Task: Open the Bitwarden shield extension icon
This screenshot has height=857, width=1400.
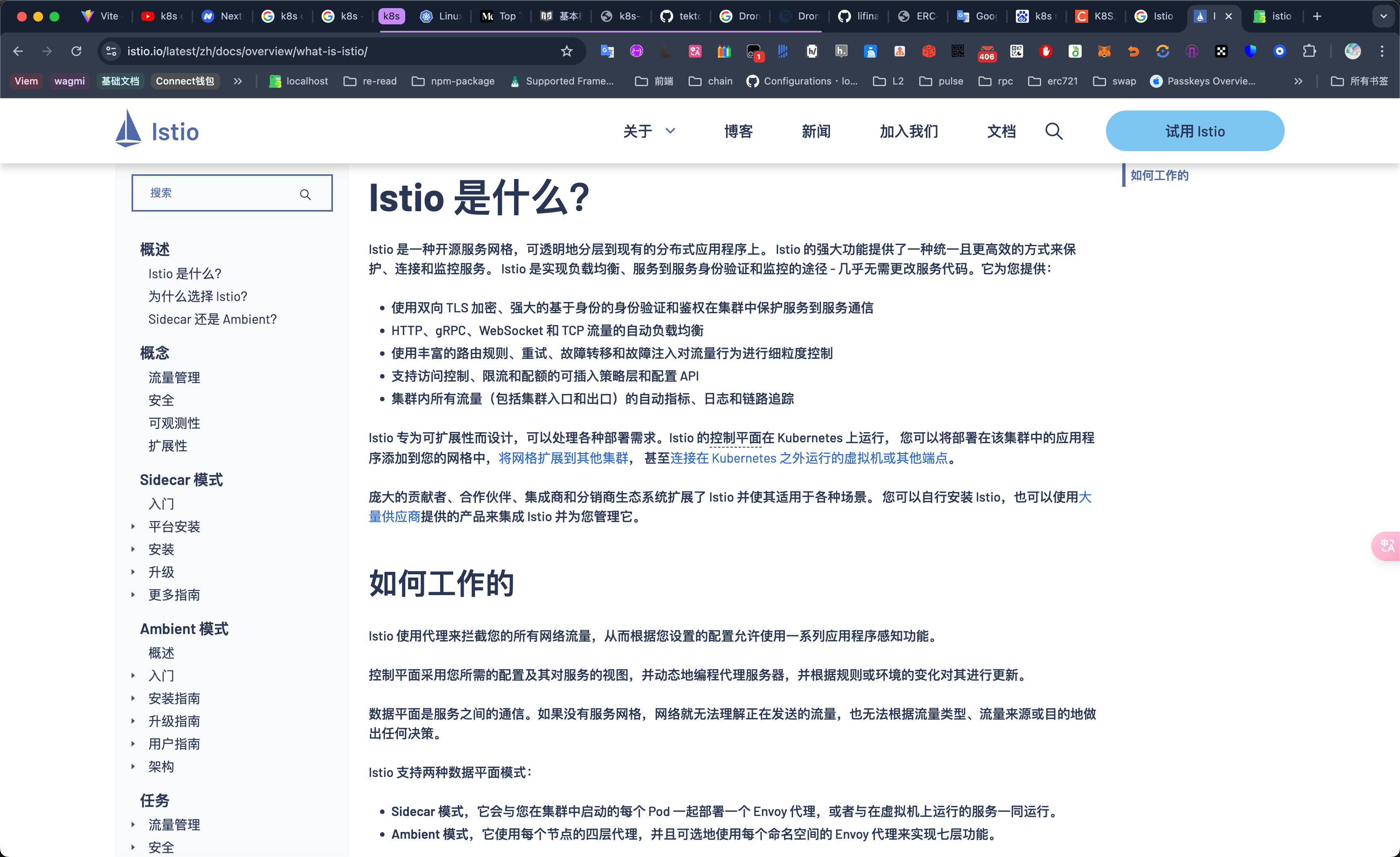Action: coord(1250,51)
